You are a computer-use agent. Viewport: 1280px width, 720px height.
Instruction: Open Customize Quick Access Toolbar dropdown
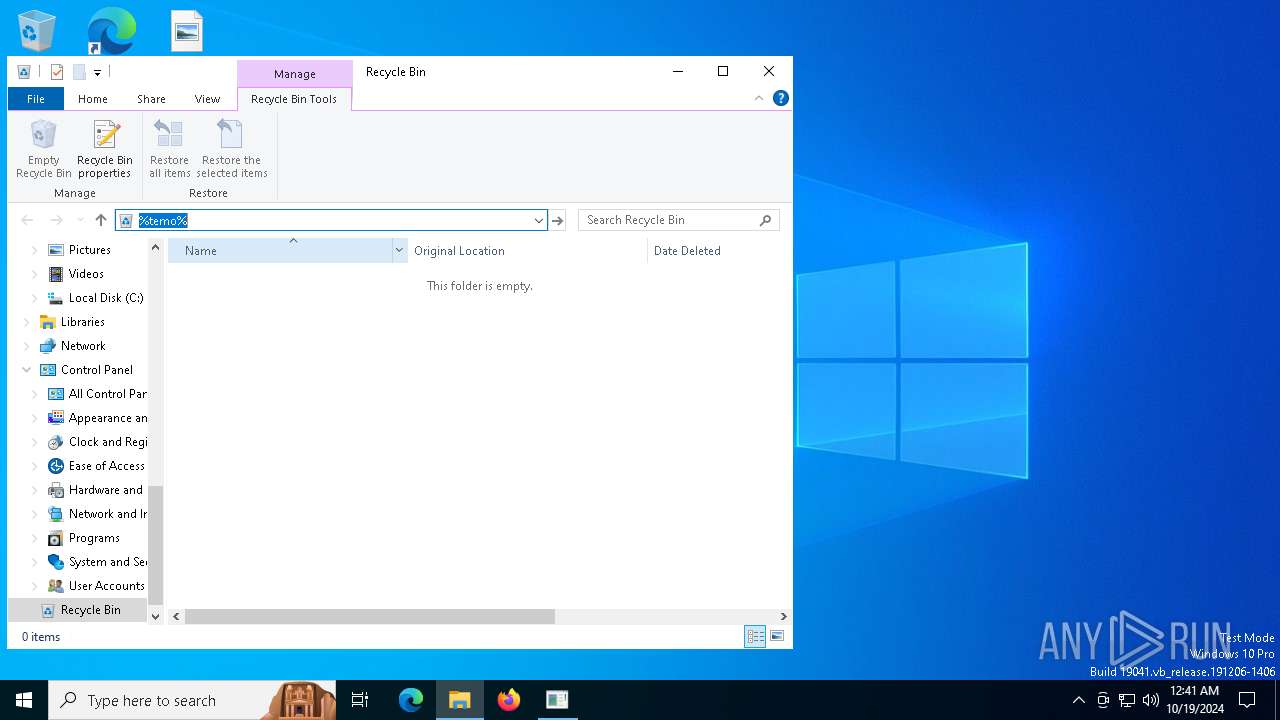(x=97, y=72)
